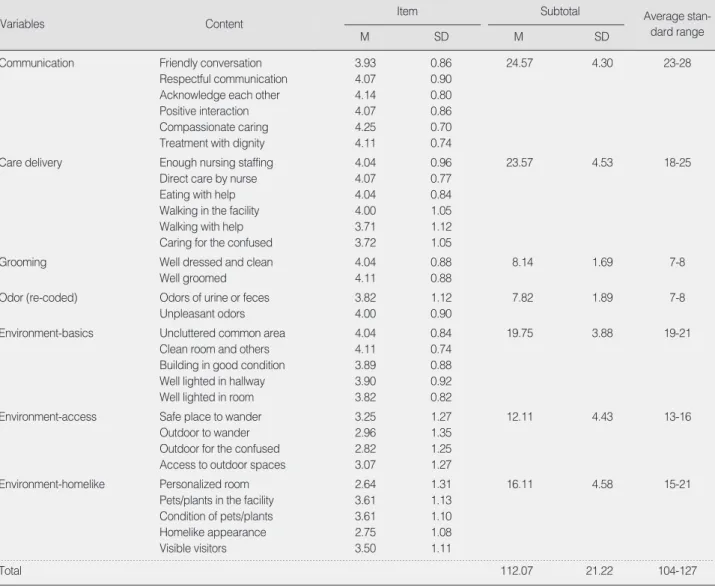Select 'Uncluttered common area' content cell

[222, 333]
